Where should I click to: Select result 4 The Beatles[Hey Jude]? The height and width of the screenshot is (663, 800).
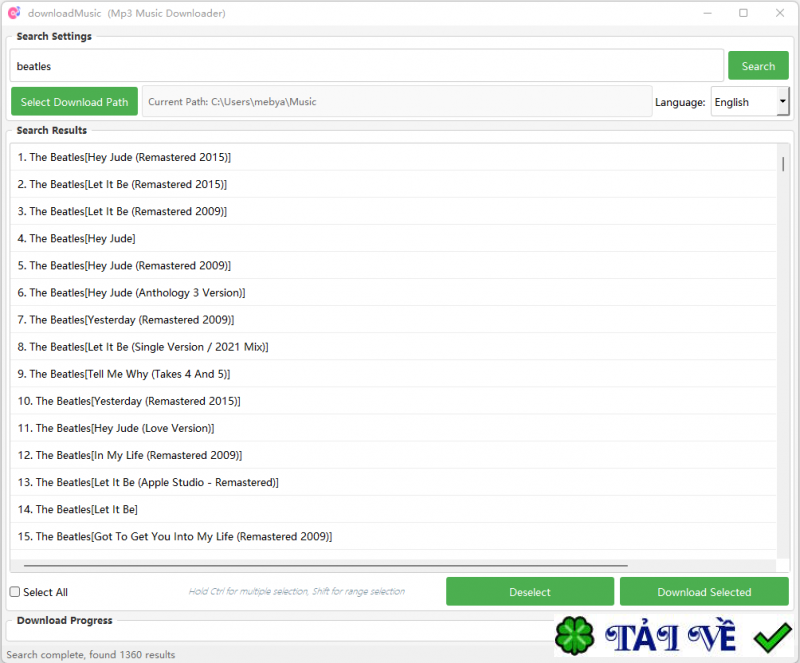(x=393, y=238)
